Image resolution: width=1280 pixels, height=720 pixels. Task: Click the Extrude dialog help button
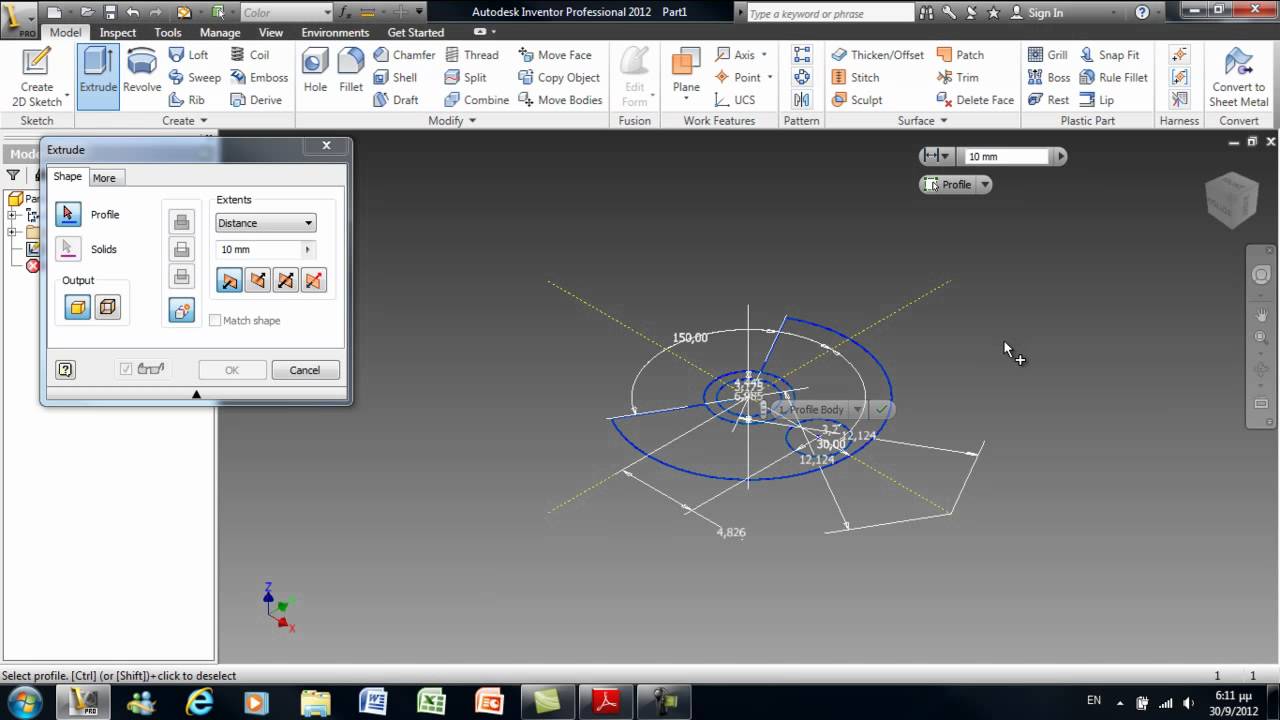[66, 370]
